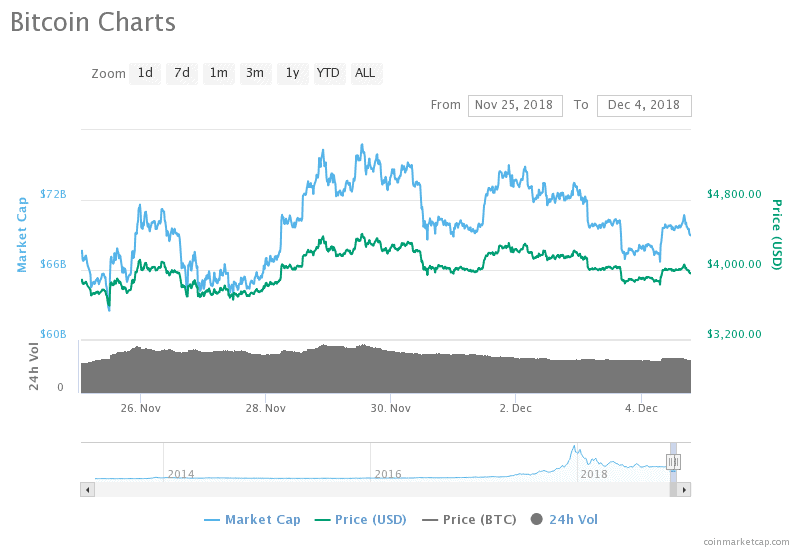The image size is (800, 550).
Task: Toggle Market Cap series in legend
Action: [x=252, y=520]
